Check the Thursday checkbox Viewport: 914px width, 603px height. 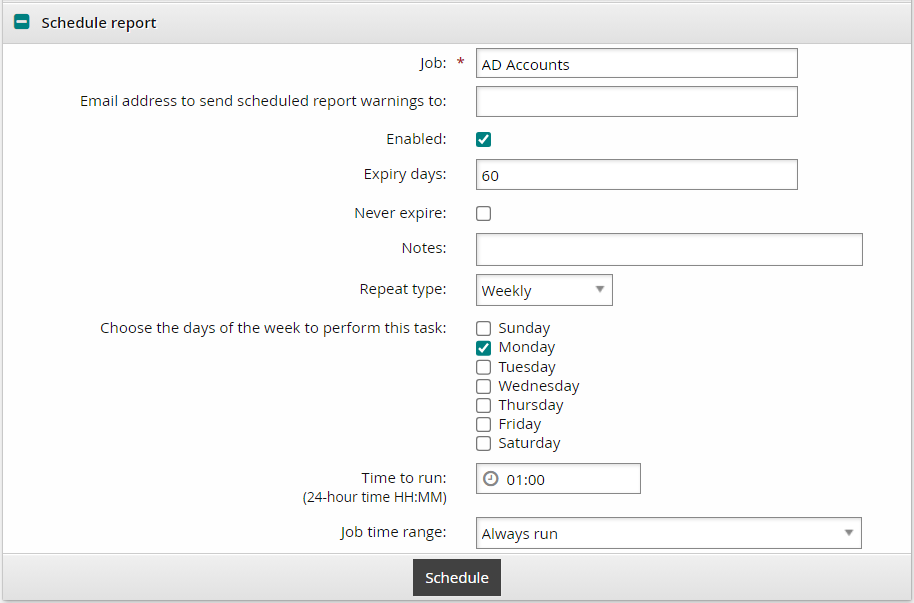[484, 405]
